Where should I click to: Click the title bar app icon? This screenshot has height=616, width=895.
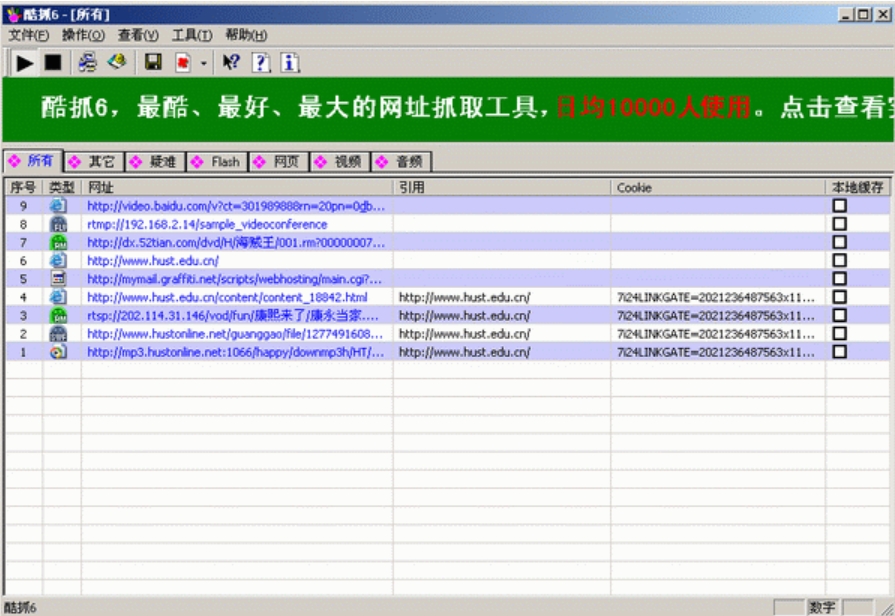click(x=14, y=14)
